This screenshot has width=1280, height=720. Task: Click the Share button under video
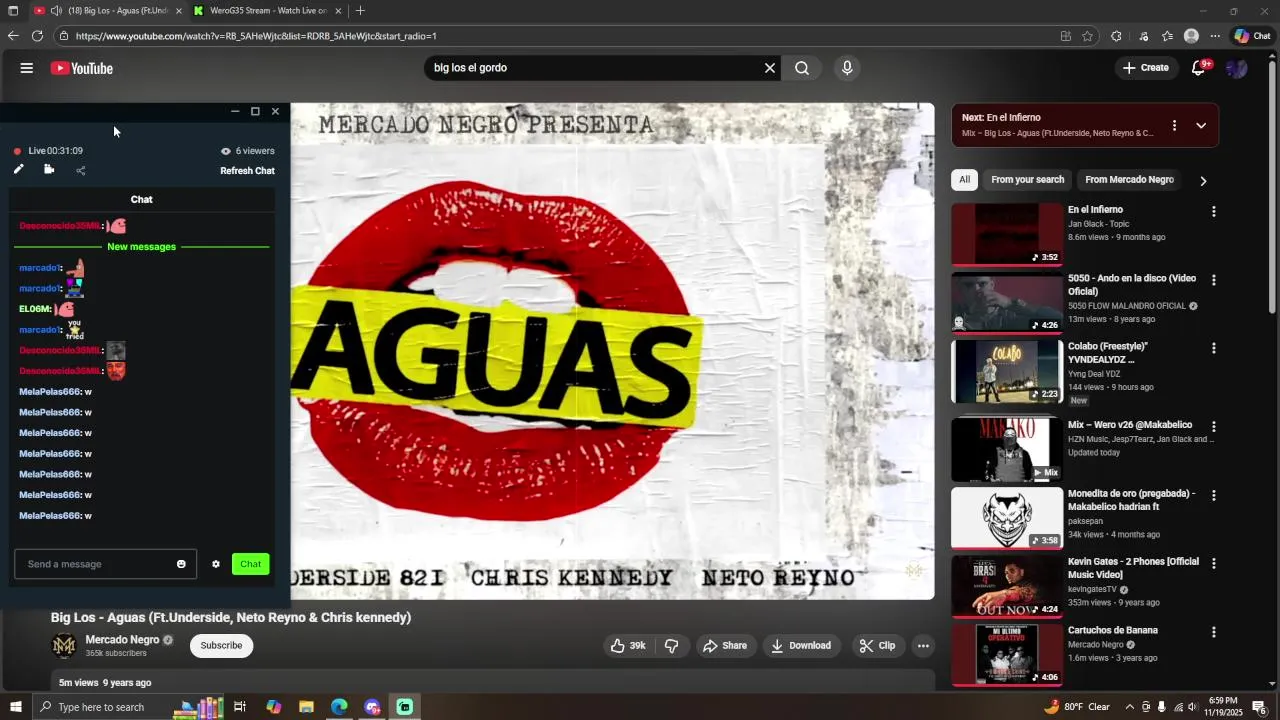point(725,646)
